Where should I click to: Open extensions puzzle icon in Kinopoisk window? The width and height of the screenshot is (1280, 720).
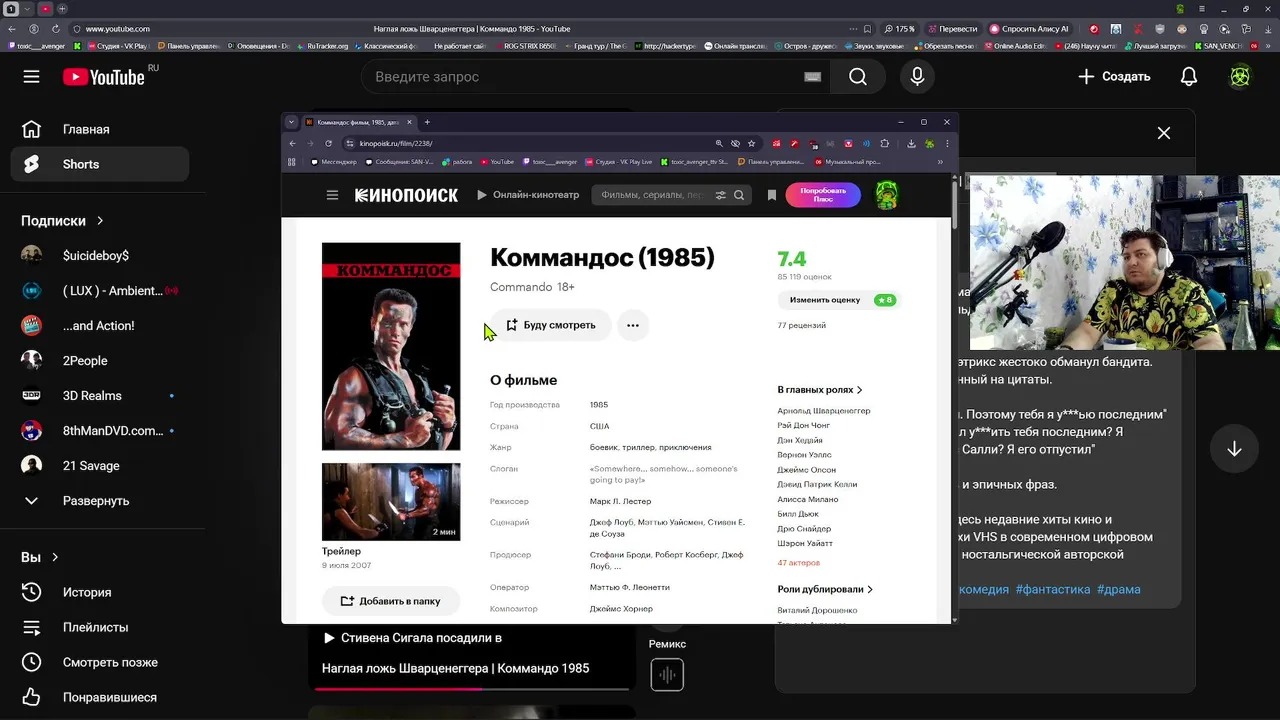(884, 143)
